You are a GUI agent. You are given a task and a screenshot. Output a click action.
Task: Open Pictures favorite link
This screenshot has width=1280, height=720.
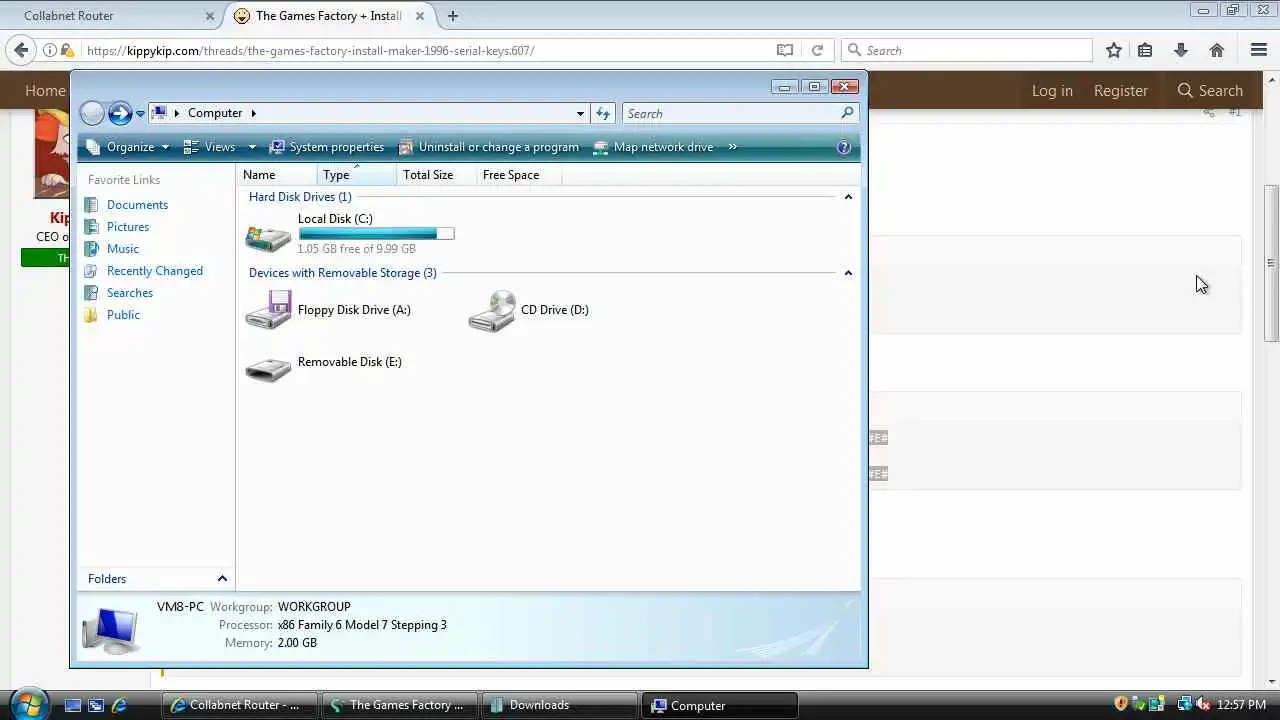[x=128, y=227]
